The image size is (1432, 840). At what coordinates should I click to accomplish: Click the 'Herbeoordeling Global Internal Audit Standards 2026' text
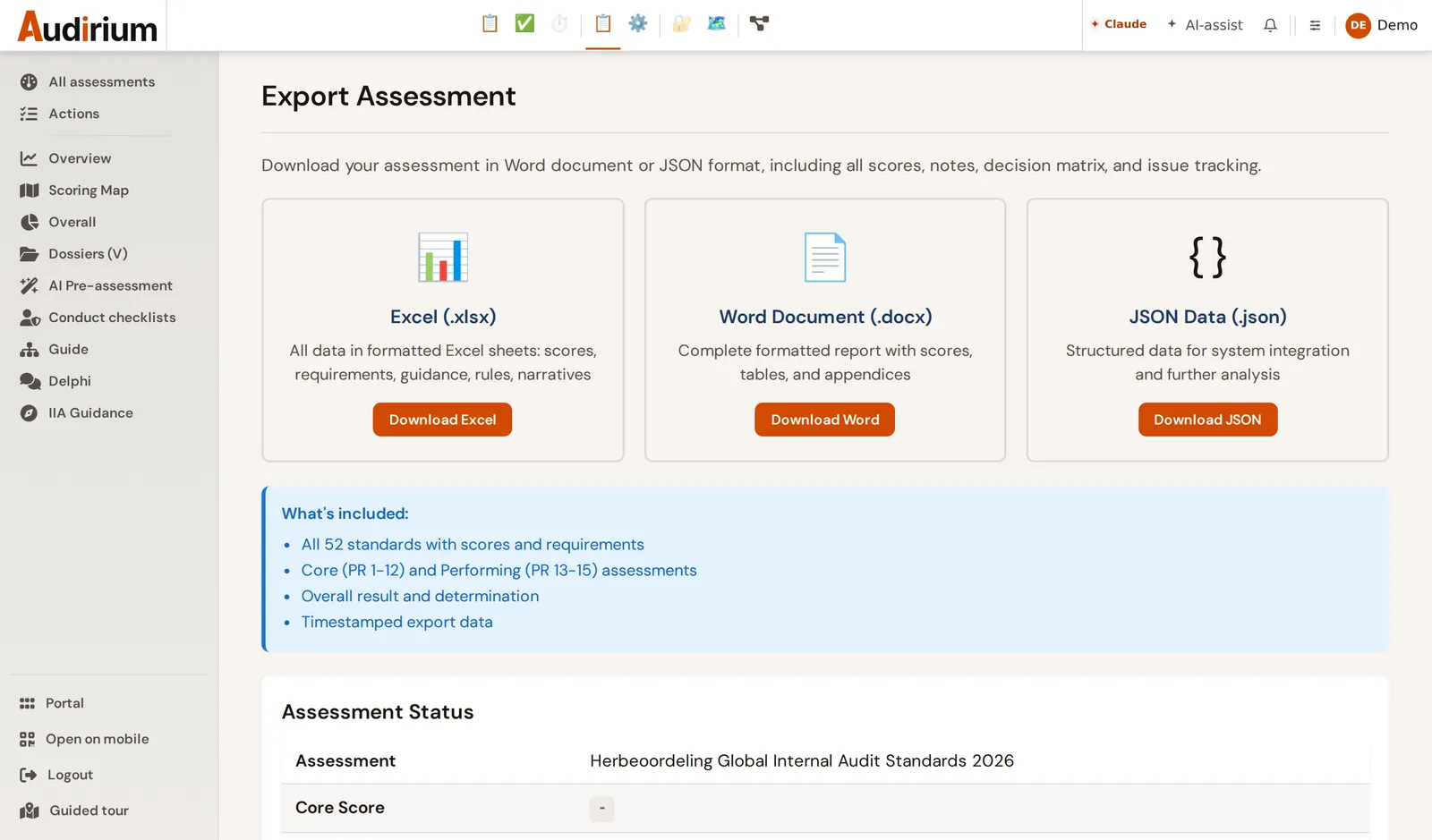pos(802,760)
